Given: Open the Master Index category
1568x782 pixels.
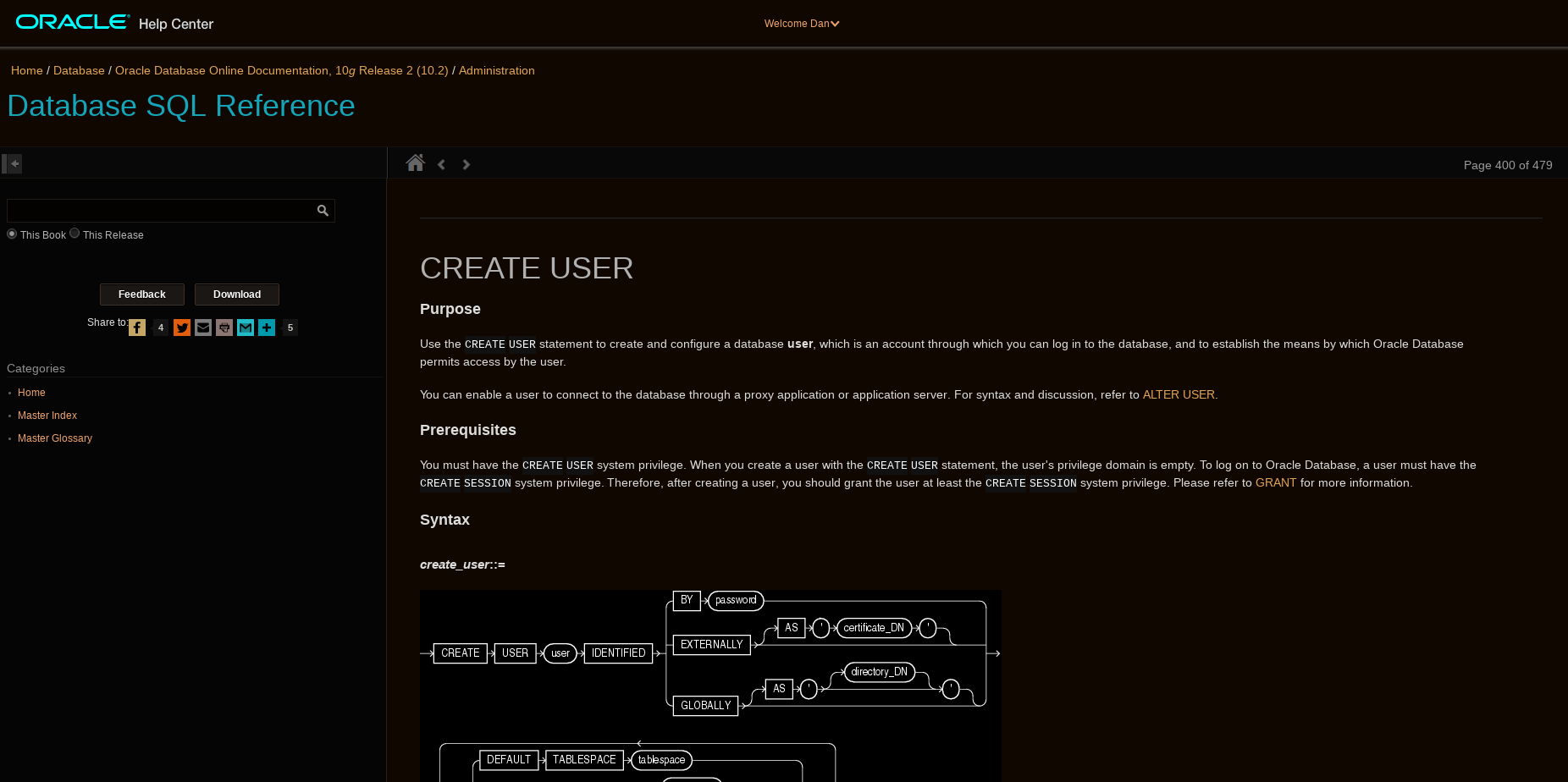Looking at the screenshot, I should 47,415.
